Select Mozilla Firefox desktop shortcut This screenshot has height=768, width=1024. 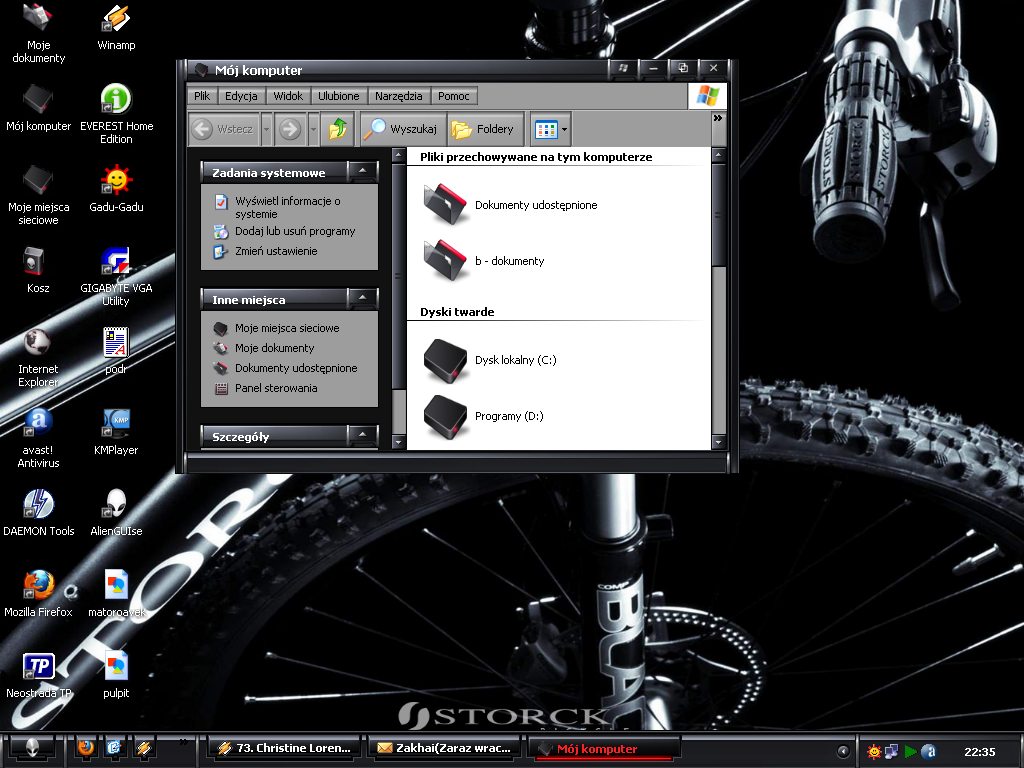click(38, 584)
